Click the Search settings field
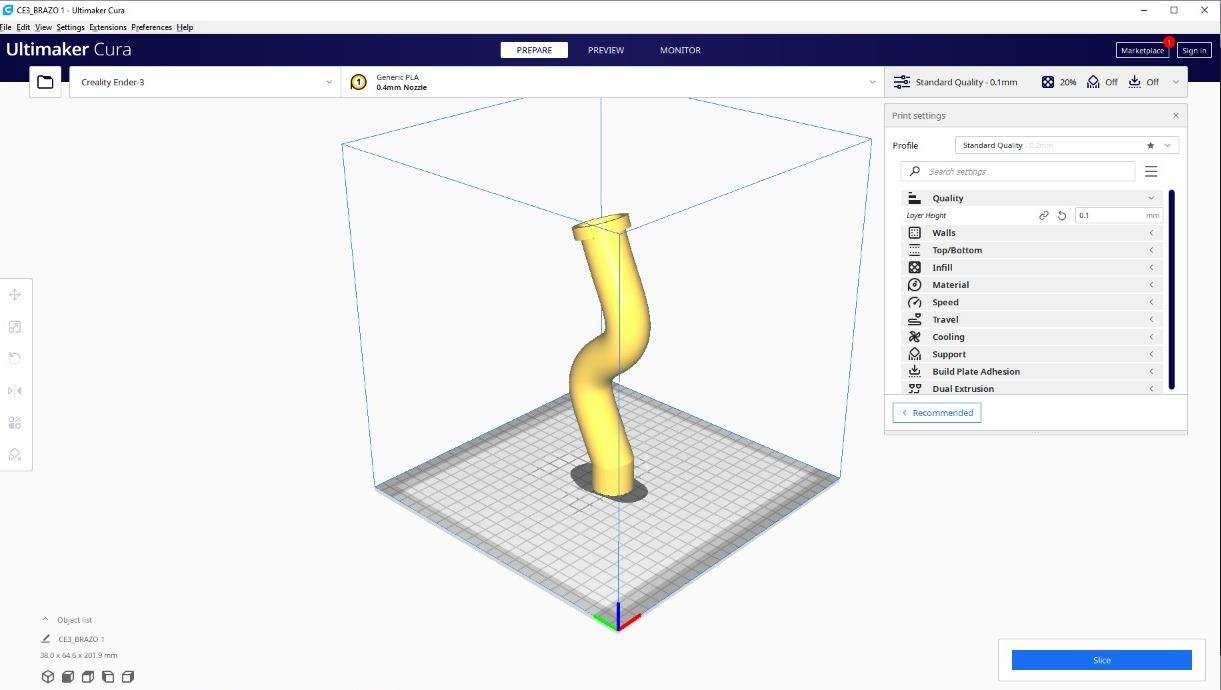 [1018, 172]
